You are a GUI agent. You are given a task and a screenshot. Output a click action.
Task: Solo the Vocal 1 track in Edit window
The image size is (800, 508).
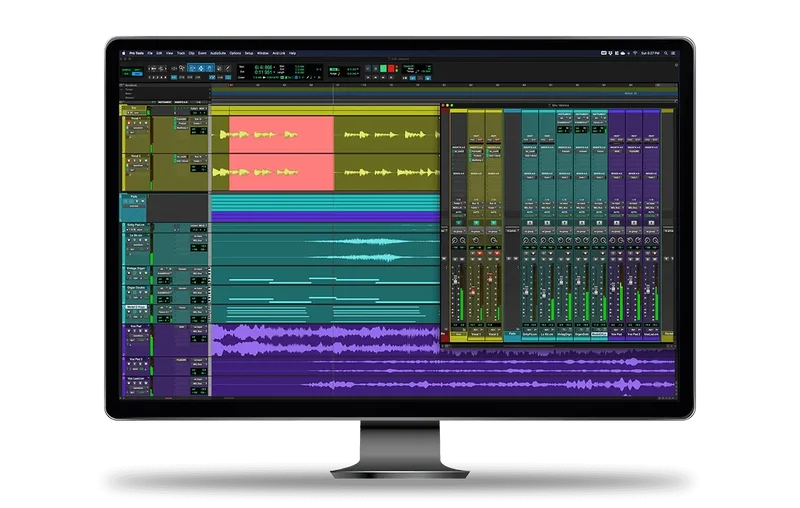click(x=140, y=123)
